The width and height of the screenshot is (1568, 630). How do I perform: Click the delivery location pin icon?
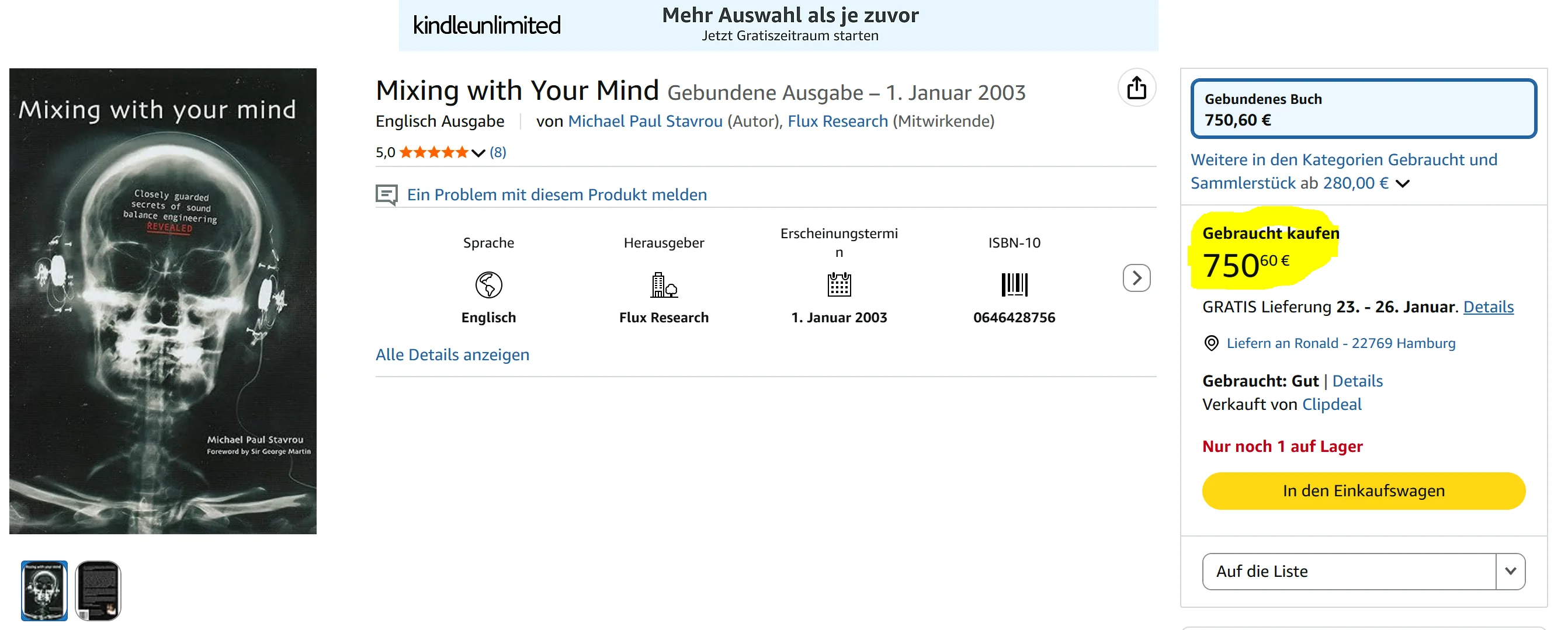1211,343
